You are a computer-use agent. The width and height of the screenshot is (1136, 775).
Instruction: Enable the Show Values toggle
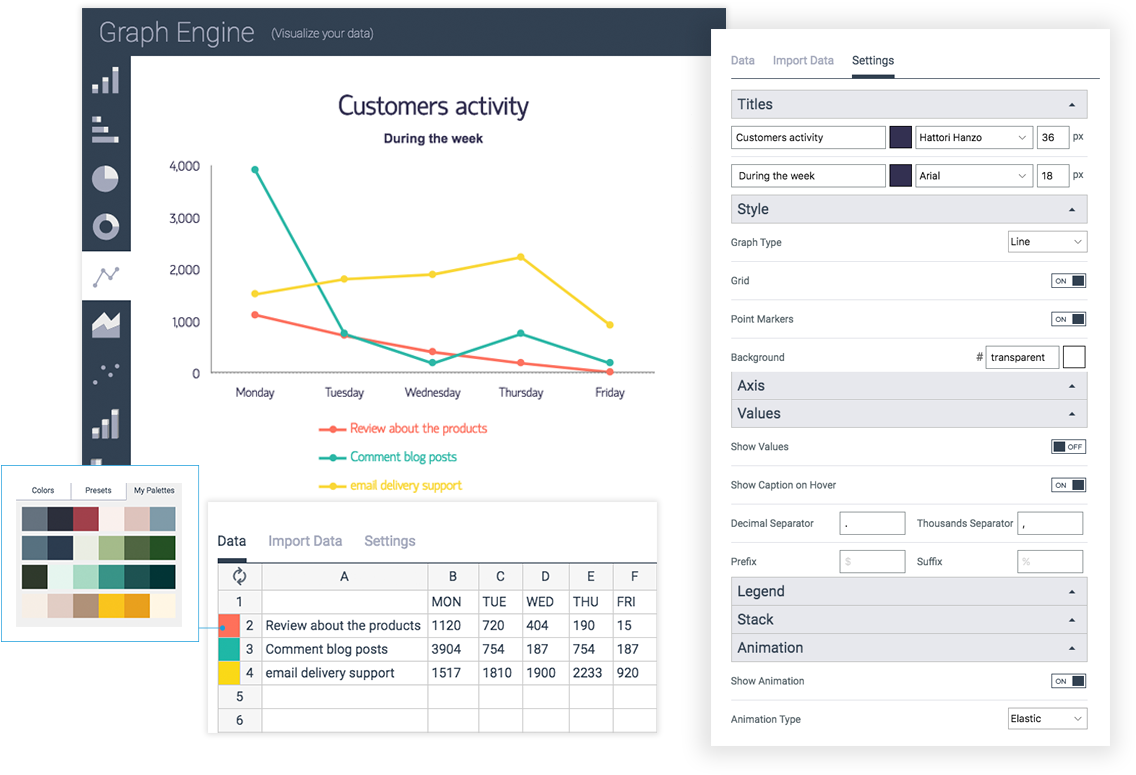tap(1068, 447)
